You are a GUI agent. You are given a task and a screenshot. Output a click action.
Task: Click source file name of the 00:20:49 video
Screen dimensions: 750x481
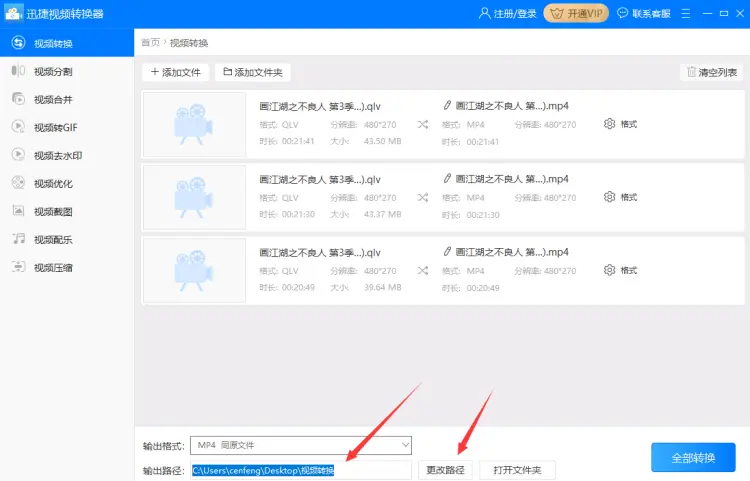(320, 252)
